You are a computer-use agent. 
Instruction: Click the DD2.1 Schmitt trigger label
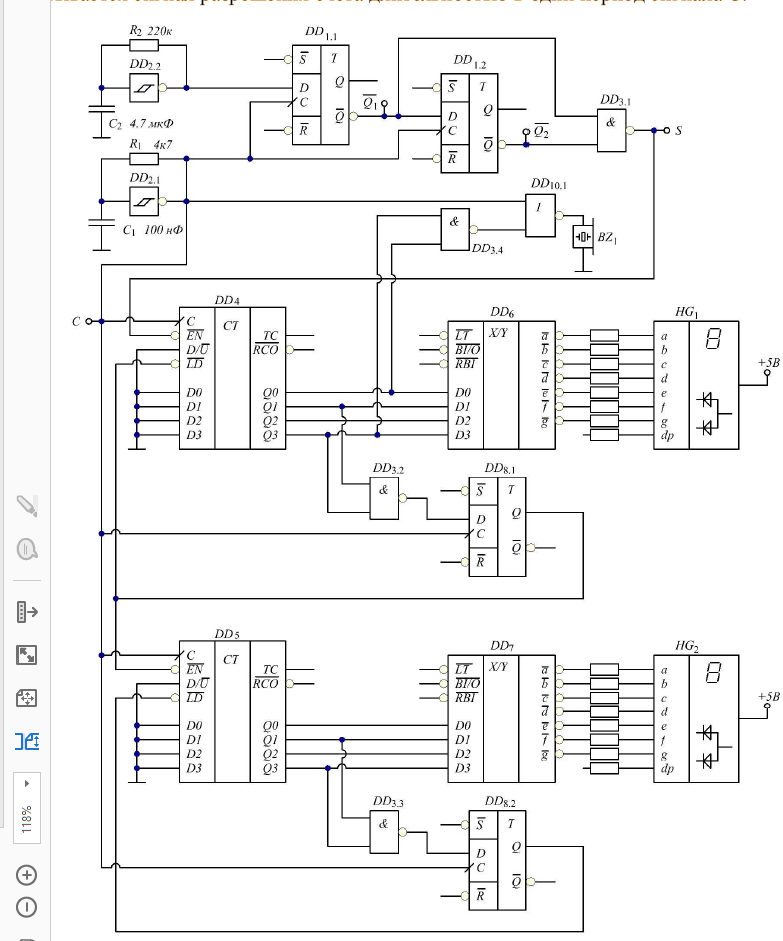145,178
